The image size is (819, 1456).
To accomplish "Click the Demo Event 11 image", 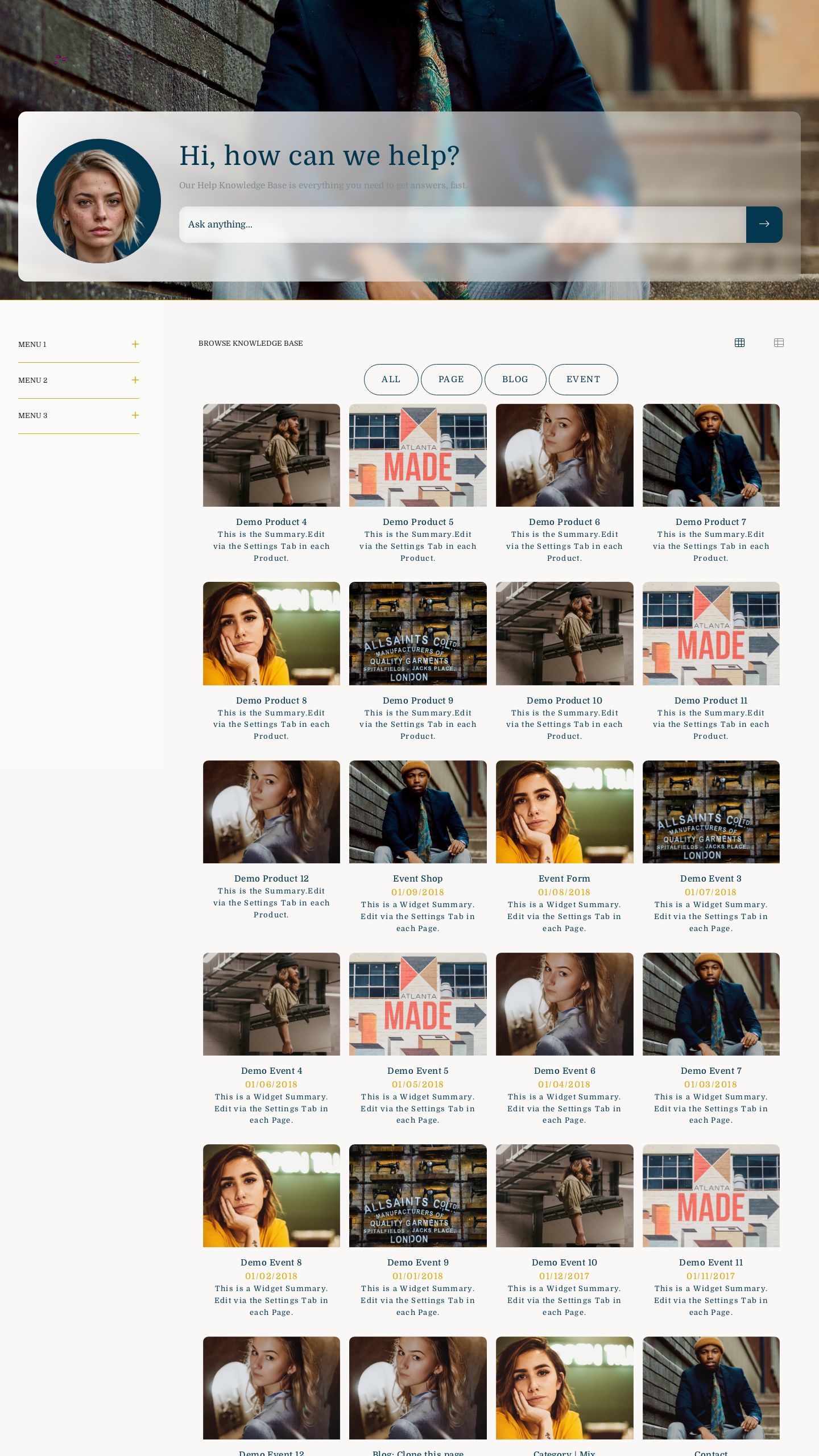I will pyautogui.click(x=711, y=1196).
